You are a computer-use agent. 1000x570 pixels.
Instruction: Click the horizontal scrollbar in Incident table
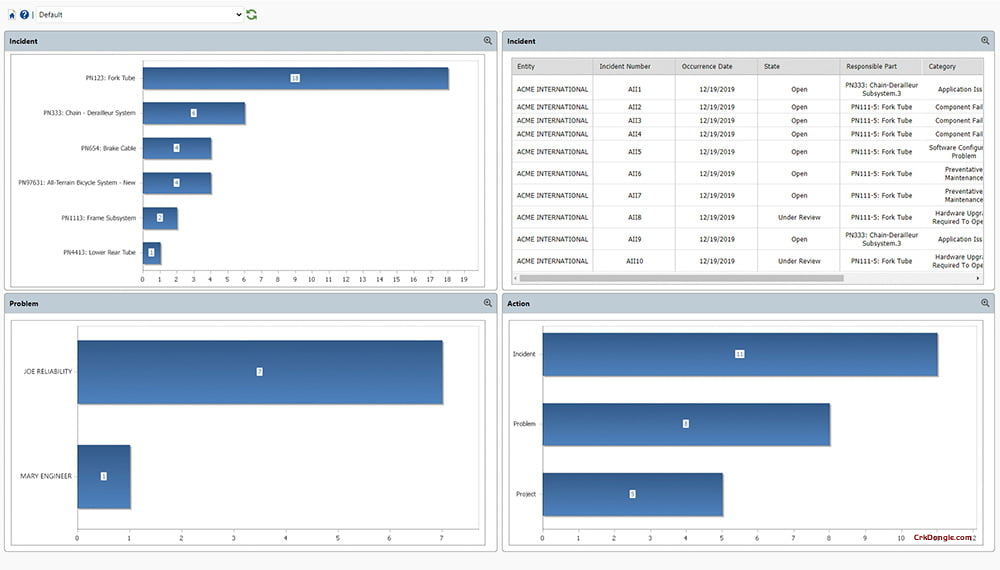click(x=680, y=278)
